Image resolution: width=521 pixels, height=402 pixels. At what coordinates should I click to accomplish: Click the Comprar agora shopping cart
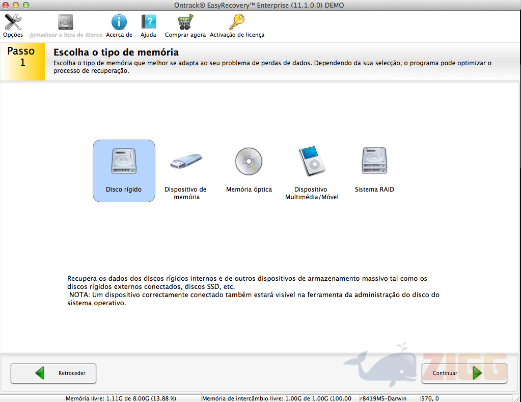pyautogui.click(x=185, y=22)
